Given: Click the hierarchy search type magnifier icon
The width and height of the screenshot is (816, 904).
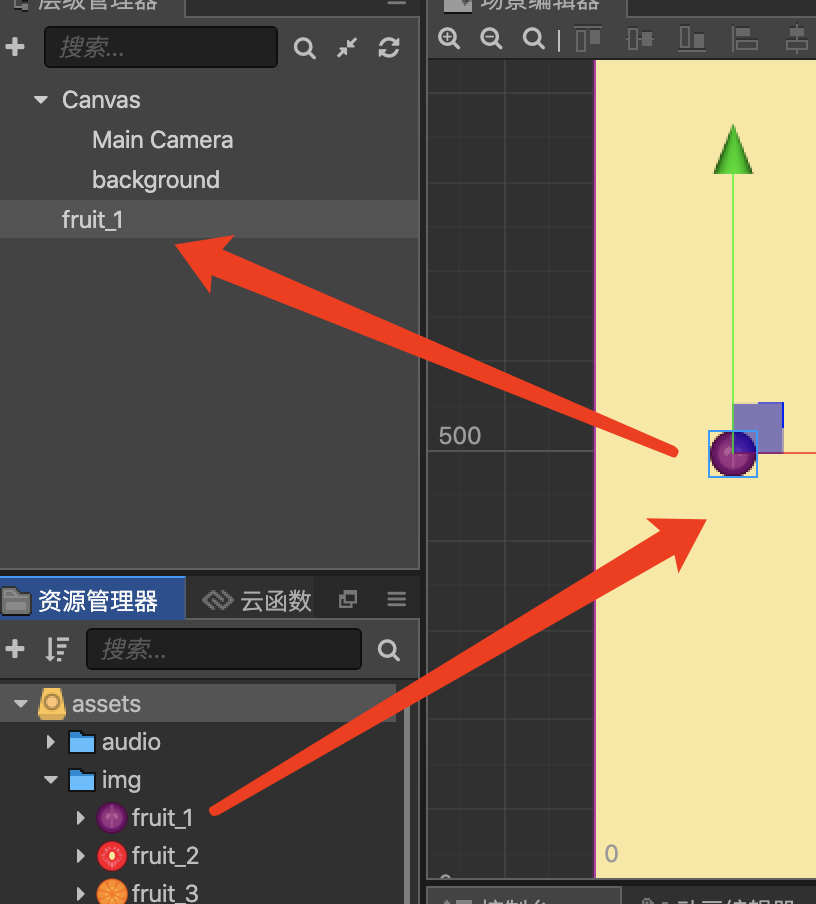Looking at the screenshot, I should [x=304, y=48].
